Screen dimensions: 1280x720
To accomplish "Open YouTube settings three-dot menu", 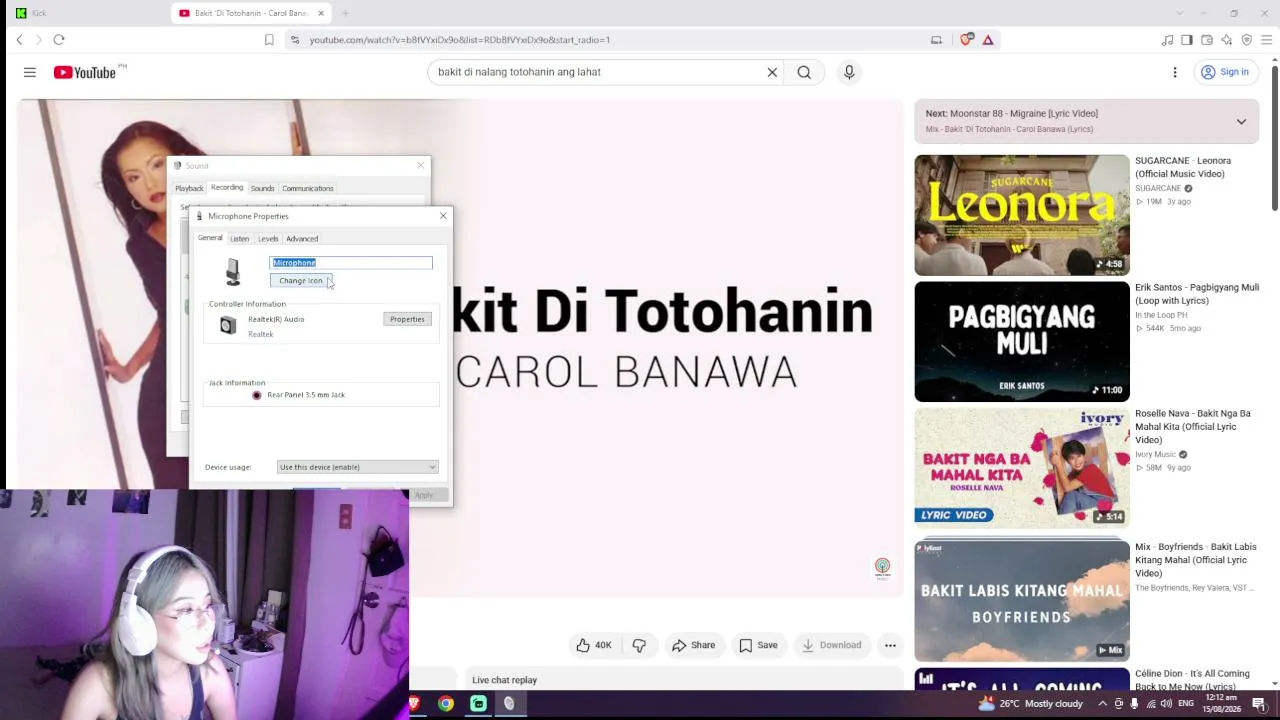I will (x=1175, y=72).
